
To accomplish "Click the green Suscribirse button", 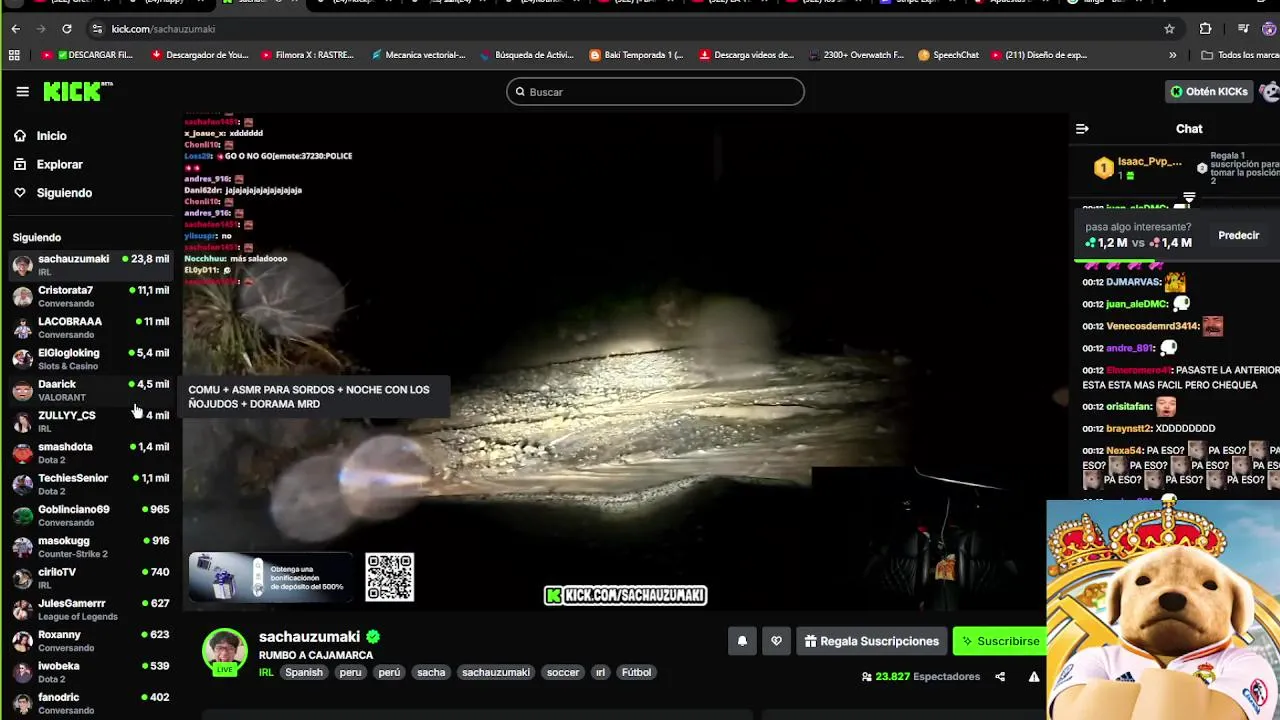I will point(1000,641).
